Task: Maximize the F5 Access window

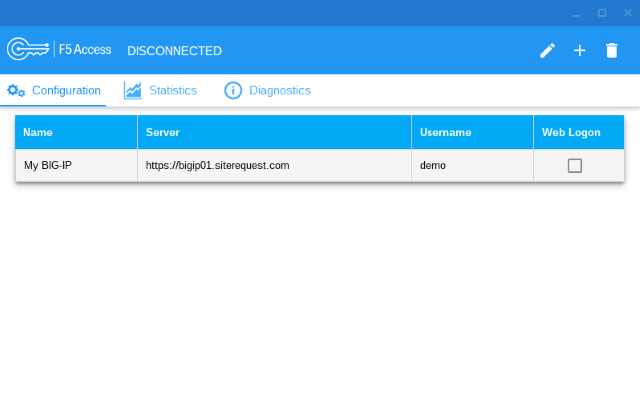Action: click(x=602, y=13)
